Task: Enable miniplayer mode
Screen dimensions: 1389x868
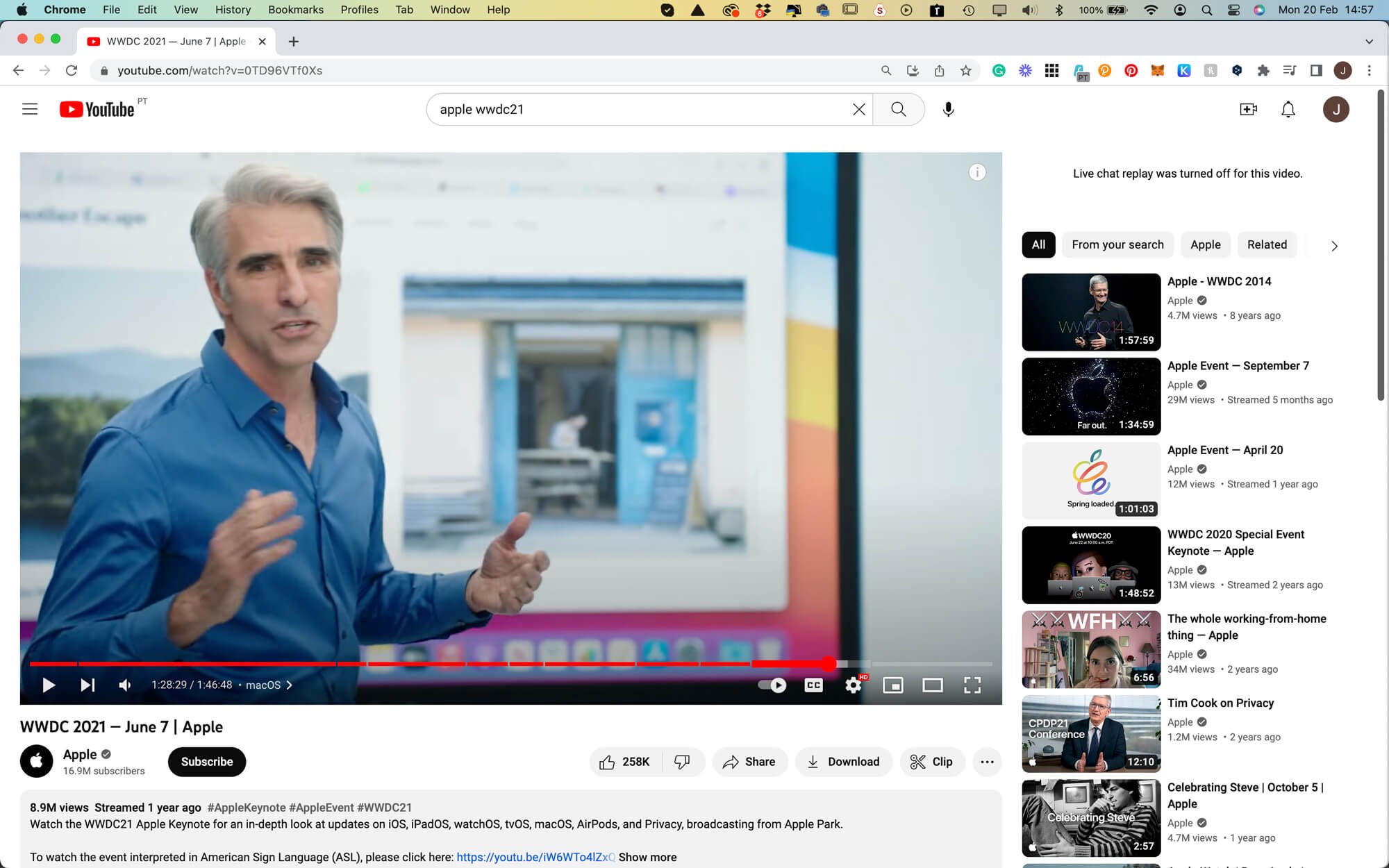Action: [x=892, y=685]
